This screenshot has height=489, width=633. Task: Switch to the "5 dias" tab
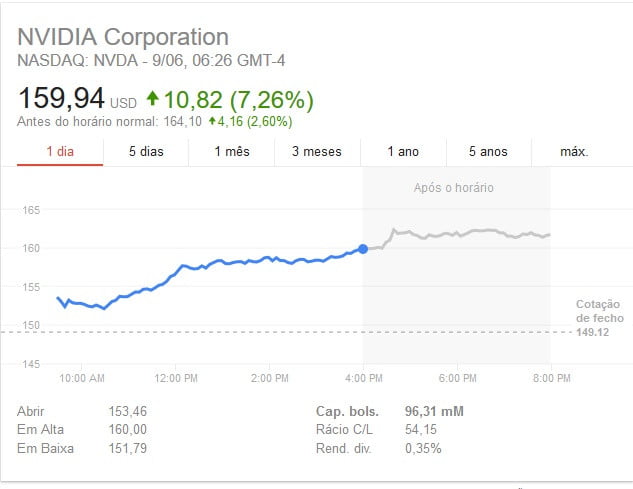pyautogui.click(x=146, y=152)
